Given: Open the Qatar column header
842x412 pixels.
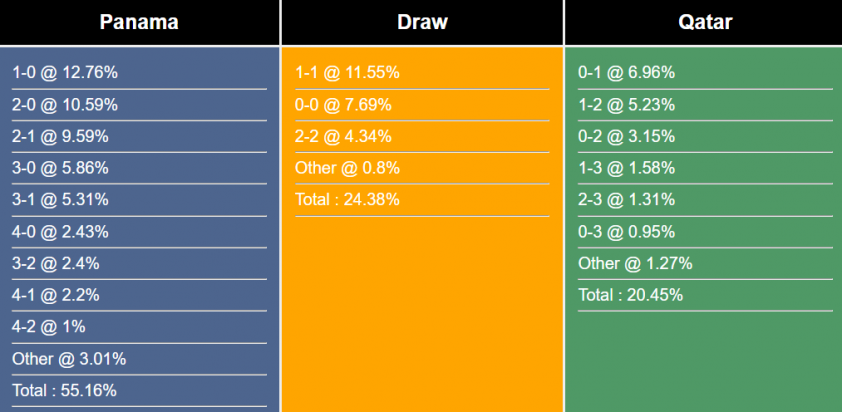Looking at the screenshot, I should [704, 22].
